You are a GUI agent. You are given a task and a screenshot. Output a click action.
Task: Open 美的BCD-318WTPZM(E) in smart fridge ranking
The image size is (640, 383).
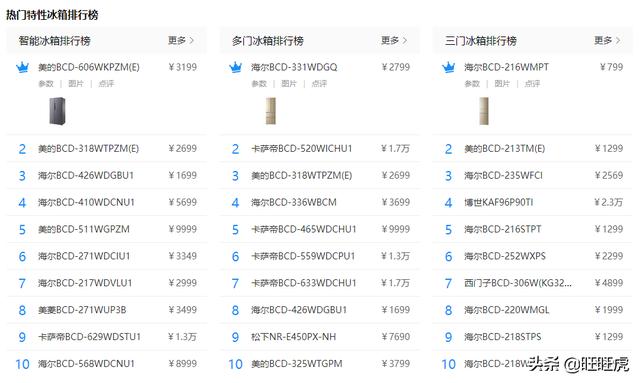click(x=89, y=149)
